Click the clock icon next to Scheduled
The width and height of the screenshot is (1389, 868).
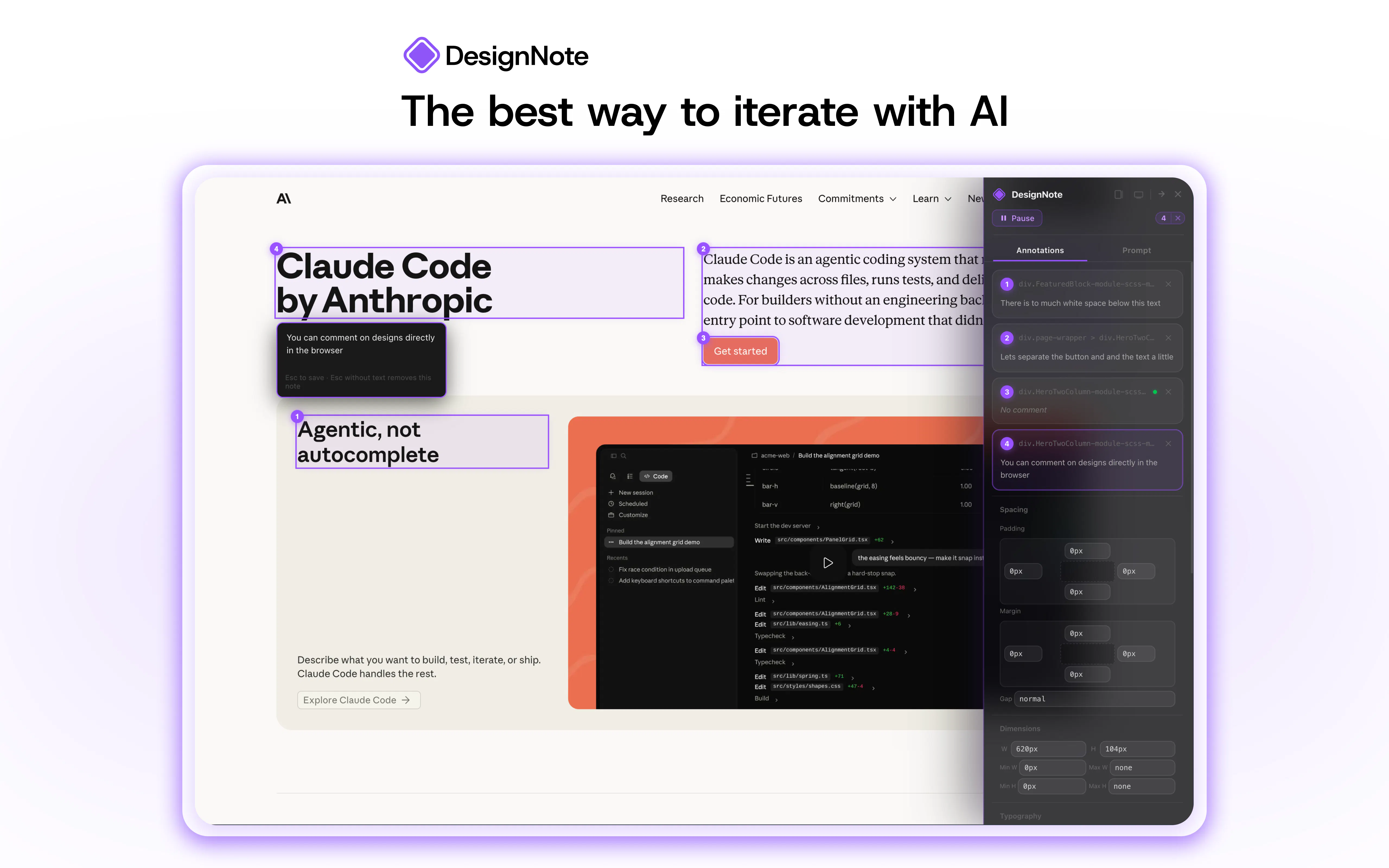(x=611, y=504)
